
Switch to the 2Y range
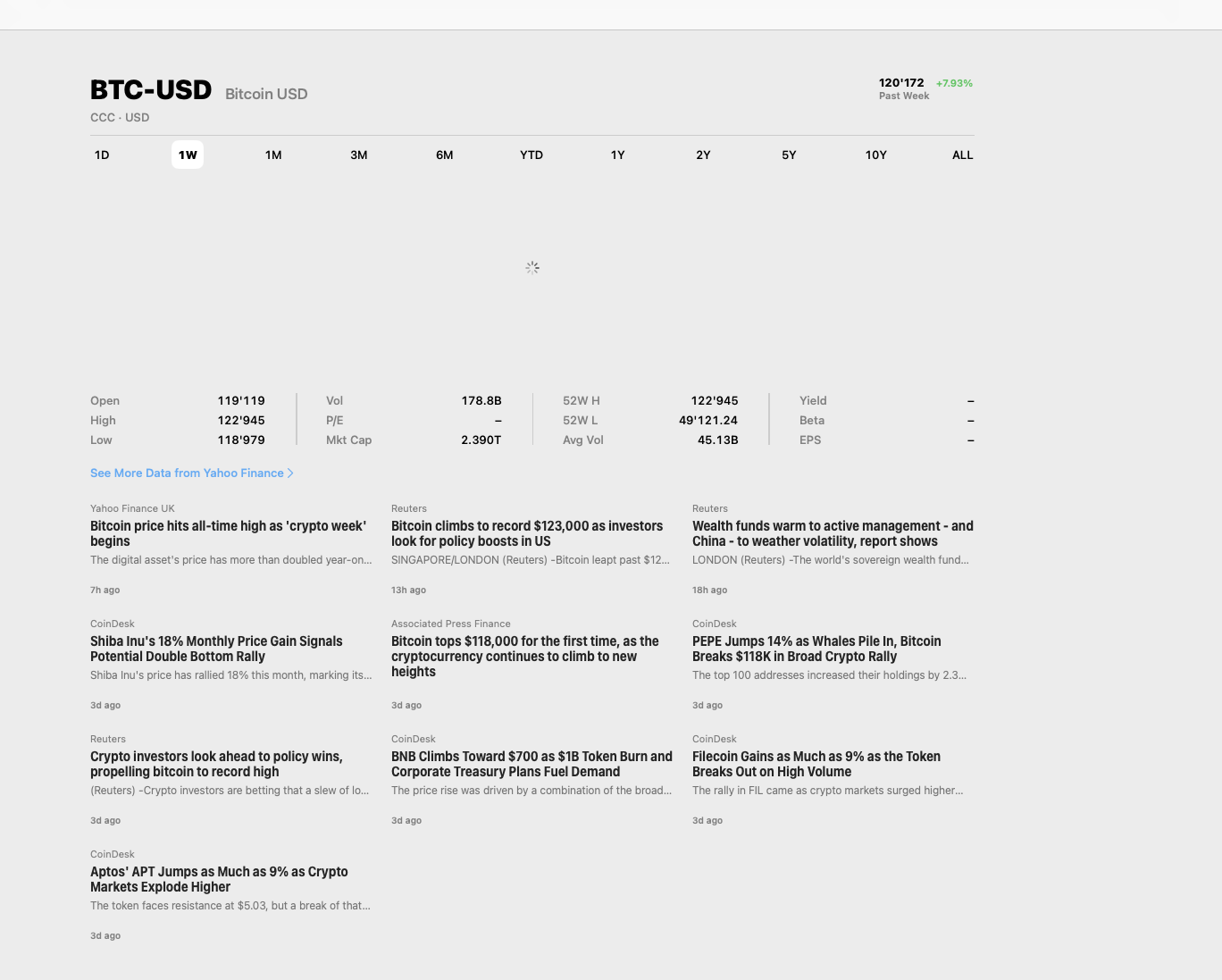(703, 155)
